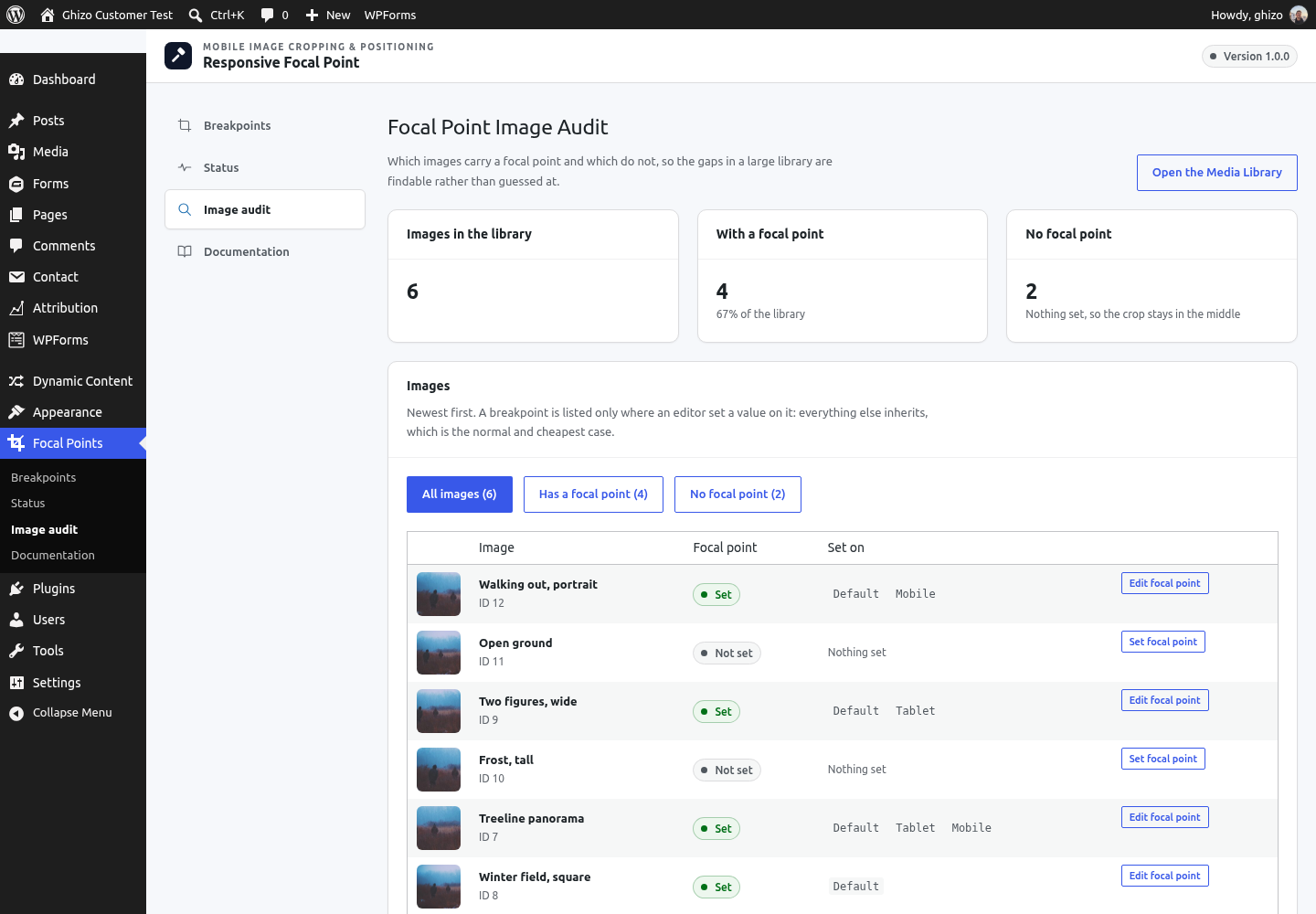Viewport: 1316px width, 914px height.
Task: Click the Collapse Menu arrow icon
Action: click(16, 713)
